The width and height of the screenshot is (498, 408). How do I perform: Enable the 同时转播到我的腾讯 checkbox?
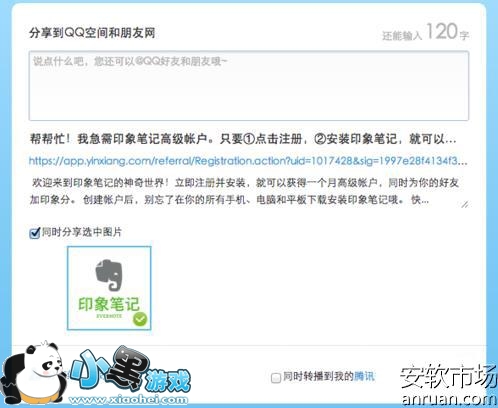[x=276, y=378]
